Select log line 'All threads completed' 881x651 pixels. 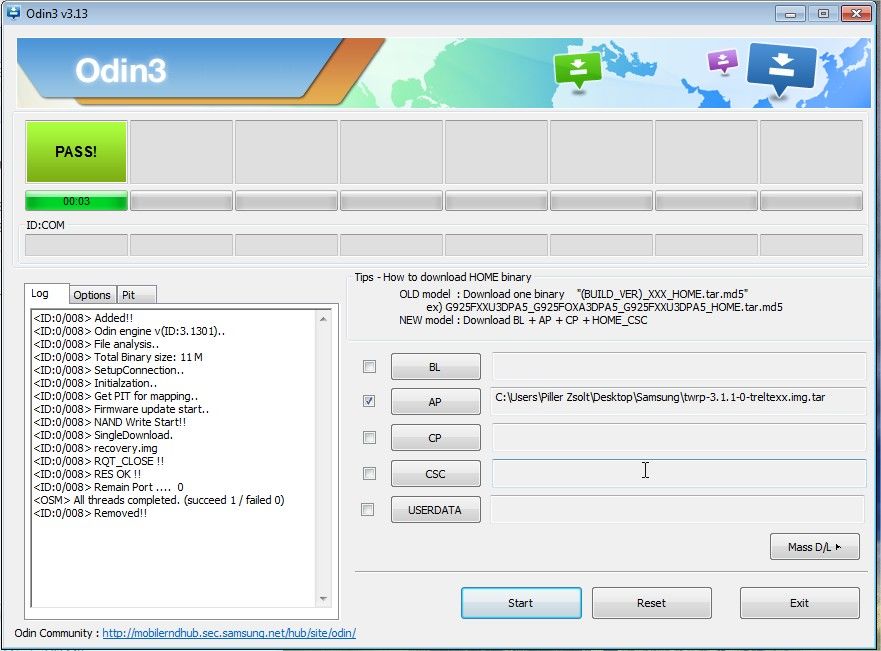tap(159, 500)
